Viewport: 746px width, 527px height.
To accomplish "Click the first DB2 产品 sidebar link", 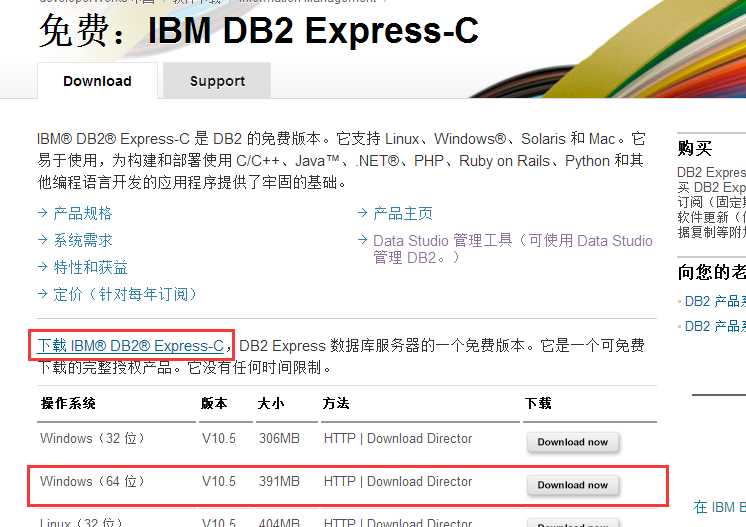I will coord(715,301).
